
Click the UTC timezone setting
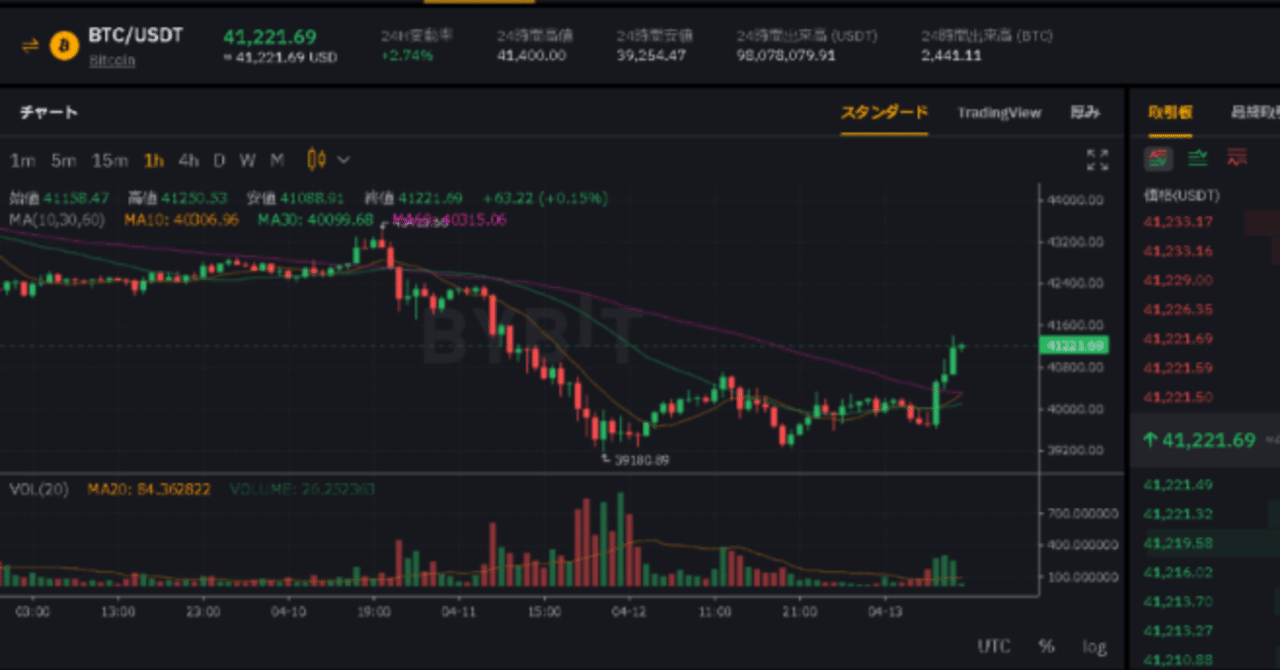993,646
